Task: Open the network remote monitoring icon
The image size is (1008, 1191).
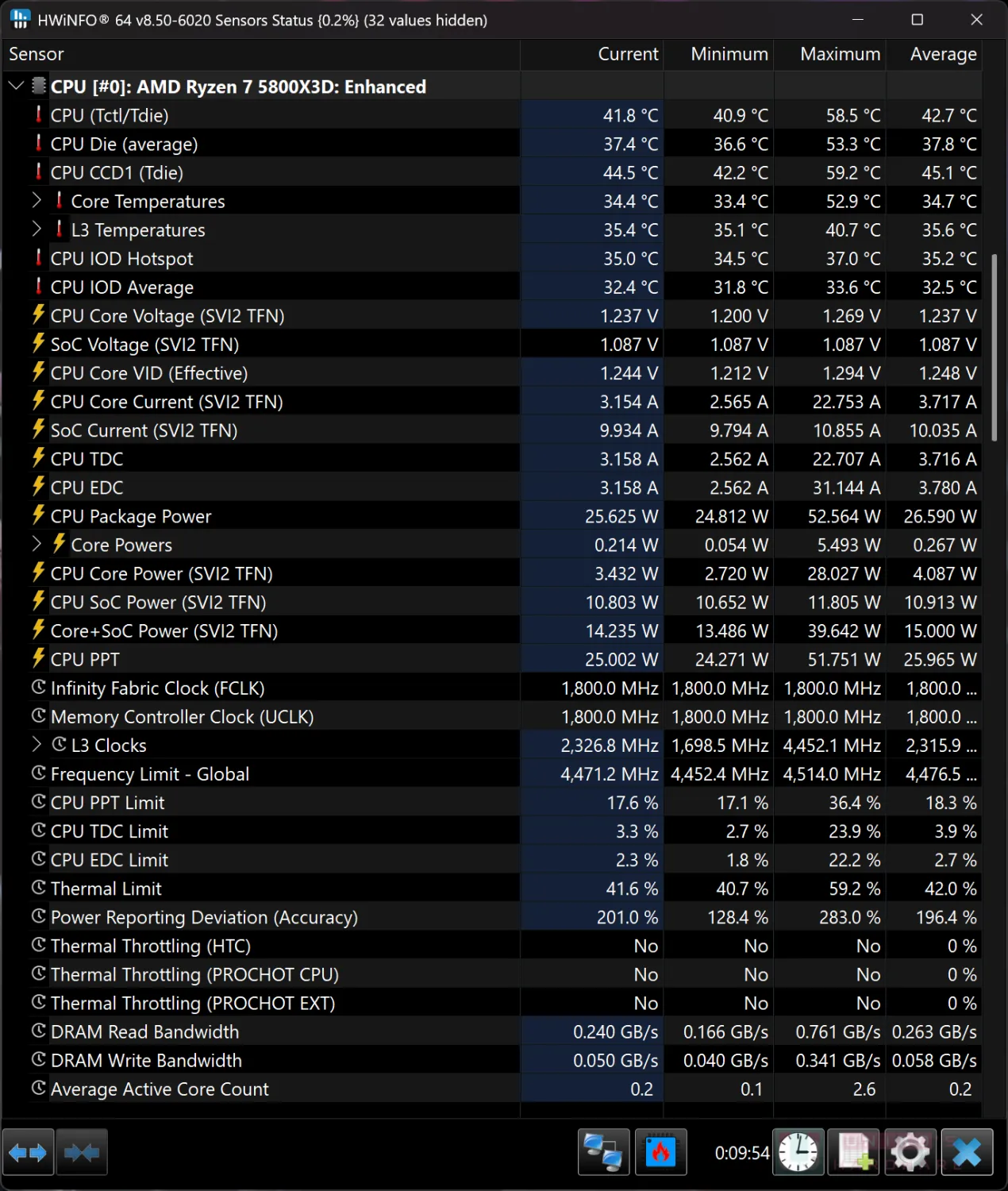Action: [603, 1152]
